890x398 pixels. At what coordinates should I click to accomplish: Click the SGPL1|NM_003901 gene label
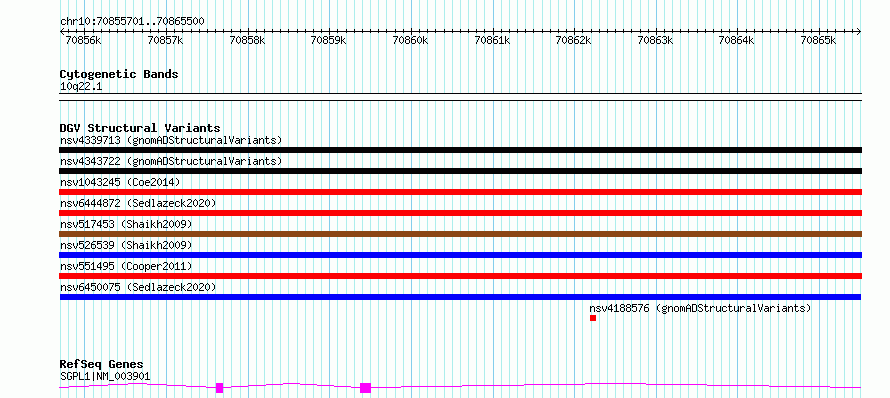[x=105, y=376]
